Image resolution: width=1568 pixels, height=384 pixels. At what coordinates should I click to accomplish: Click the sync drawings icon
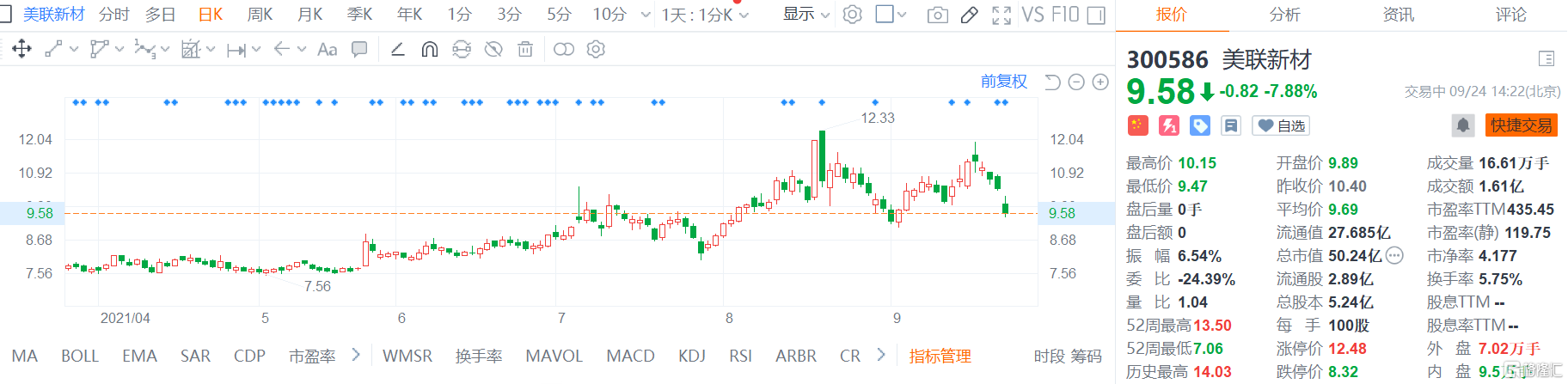click(x=462, y=49)
